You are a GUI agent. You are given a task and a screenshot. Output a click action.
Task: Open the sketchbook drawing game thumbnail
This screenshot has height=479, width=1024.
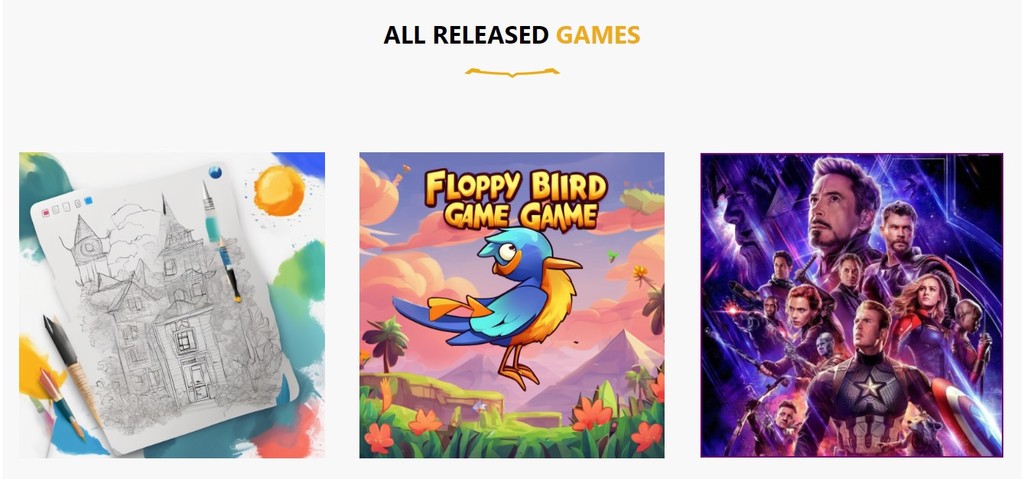tap(172, 305)
